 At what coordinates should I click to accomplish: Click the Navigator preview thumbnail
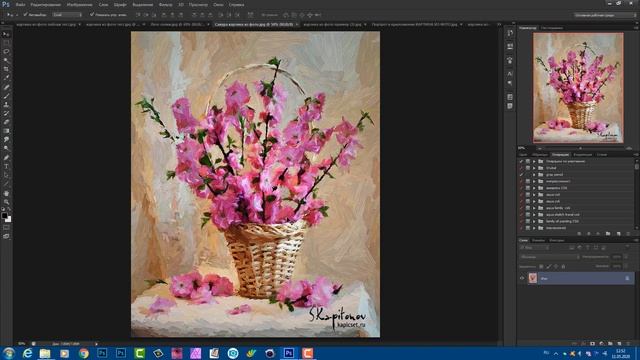[578, 88]
